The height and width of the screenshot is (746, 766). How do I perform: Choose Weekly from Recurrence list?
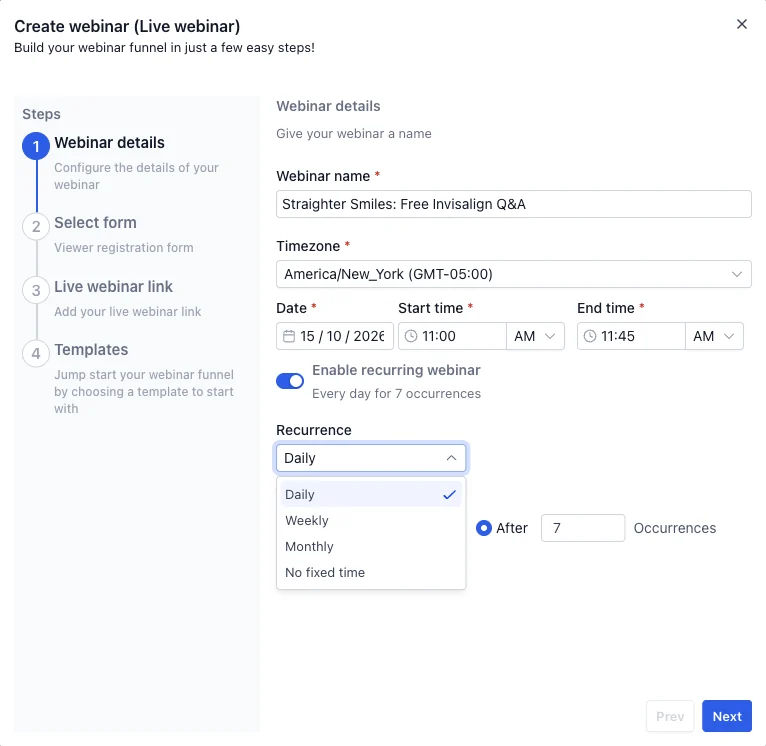click(371, 520)
